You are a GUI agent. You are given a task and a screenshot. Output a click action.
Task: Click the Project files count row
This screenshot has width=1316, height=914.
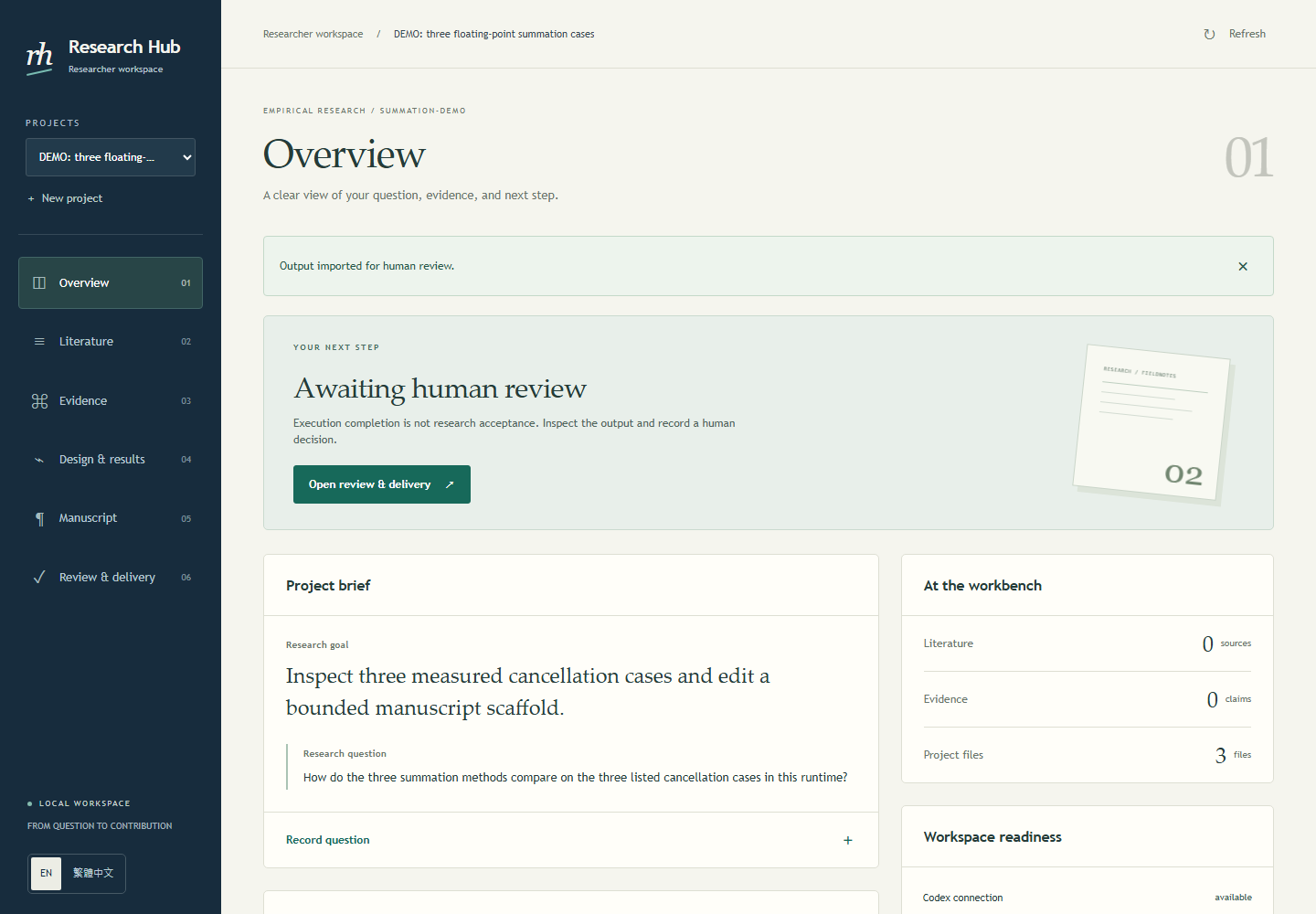pyautogui.click(x=1088, y=755)
